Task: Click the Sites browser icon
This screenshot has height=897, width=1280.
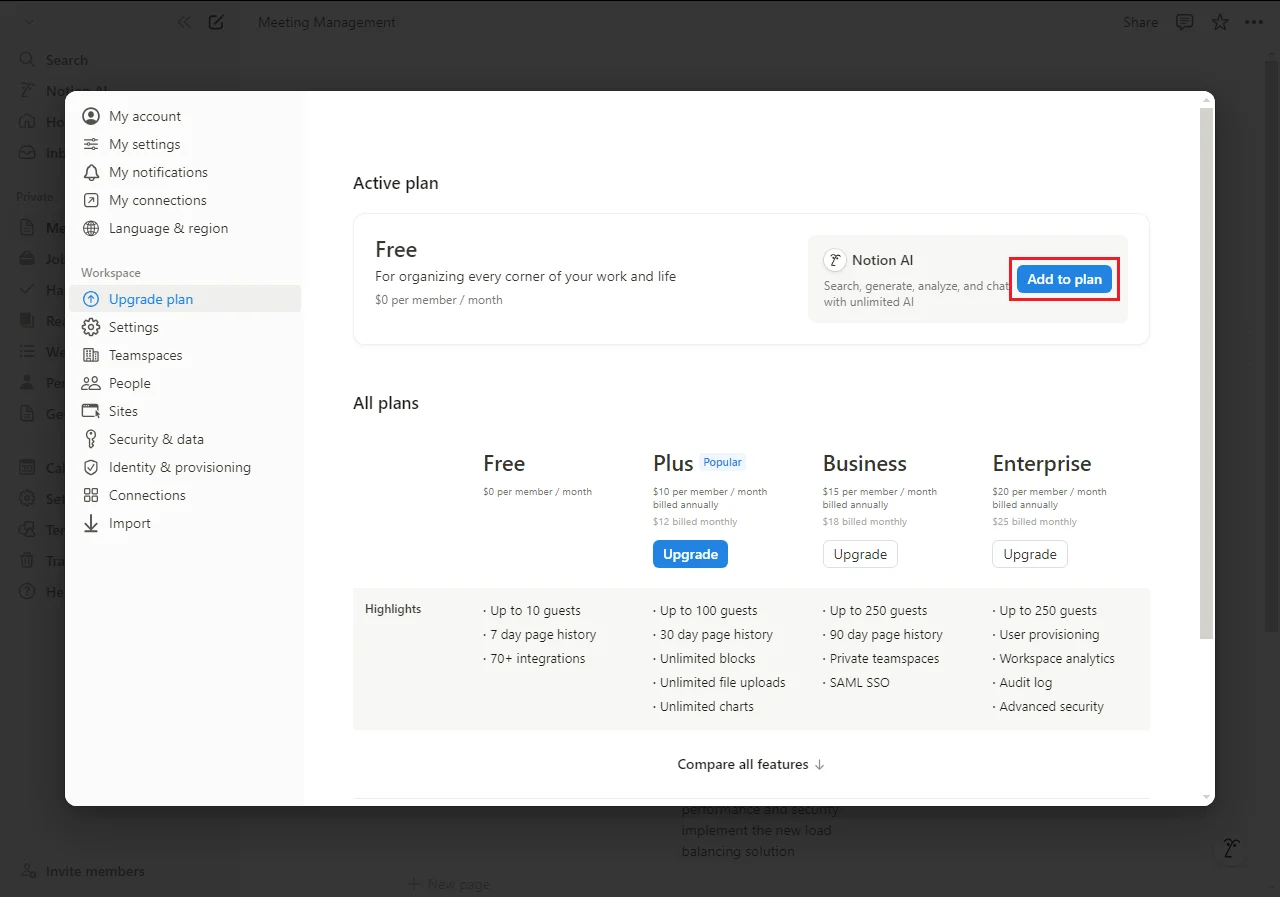Action: 91,411
